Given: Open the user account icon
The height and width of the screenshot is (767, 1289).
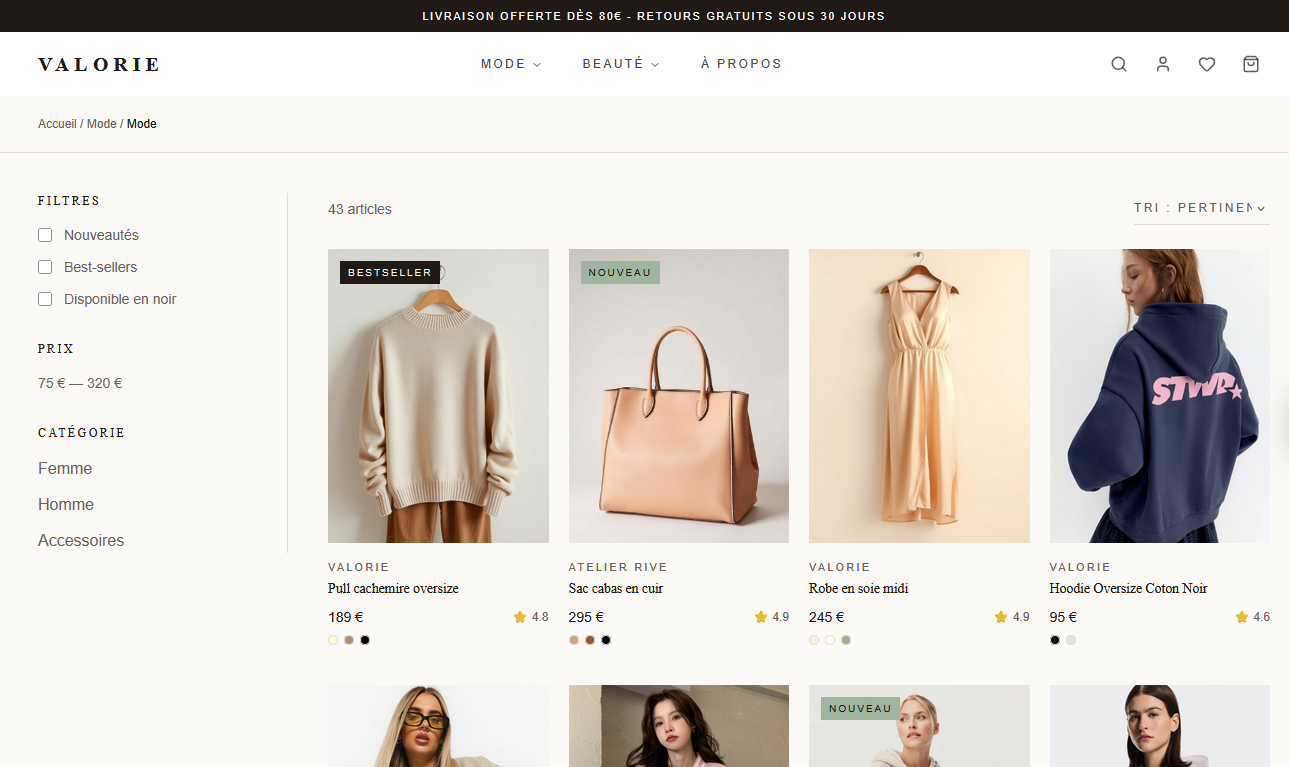Looking at the screenshot, I should [x=1163, y=64].
